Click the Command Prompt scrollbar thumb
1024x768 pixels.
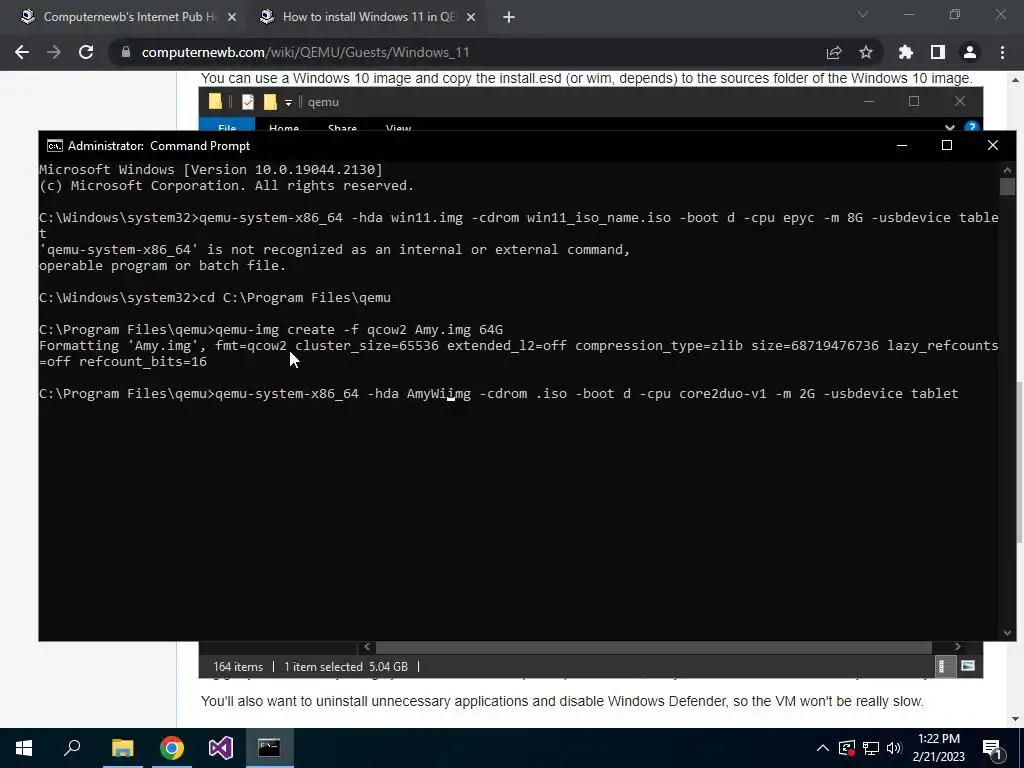(1007, 186)
